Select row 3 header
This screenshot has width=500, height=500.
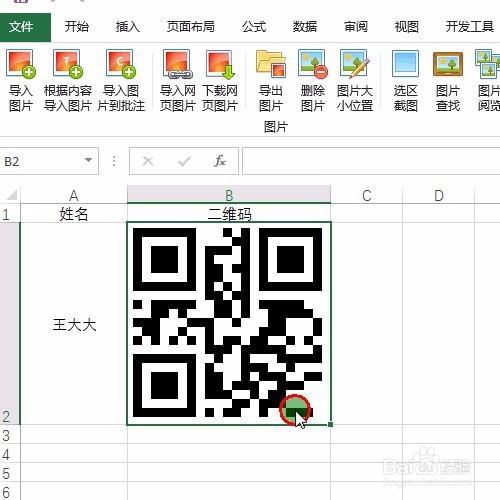pyautogui.click(x=10, y=435)
